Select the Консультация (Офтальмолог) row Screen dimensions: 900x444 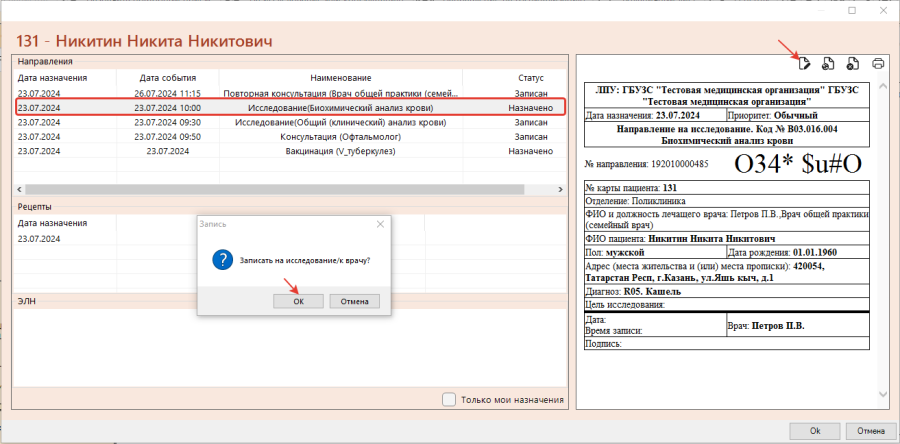pyautogui.click(x=290, y=137)
